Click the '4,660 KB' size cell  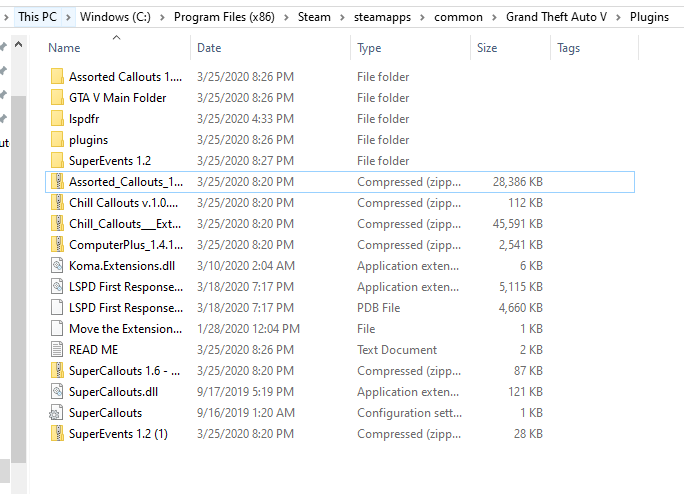(521, 308)
